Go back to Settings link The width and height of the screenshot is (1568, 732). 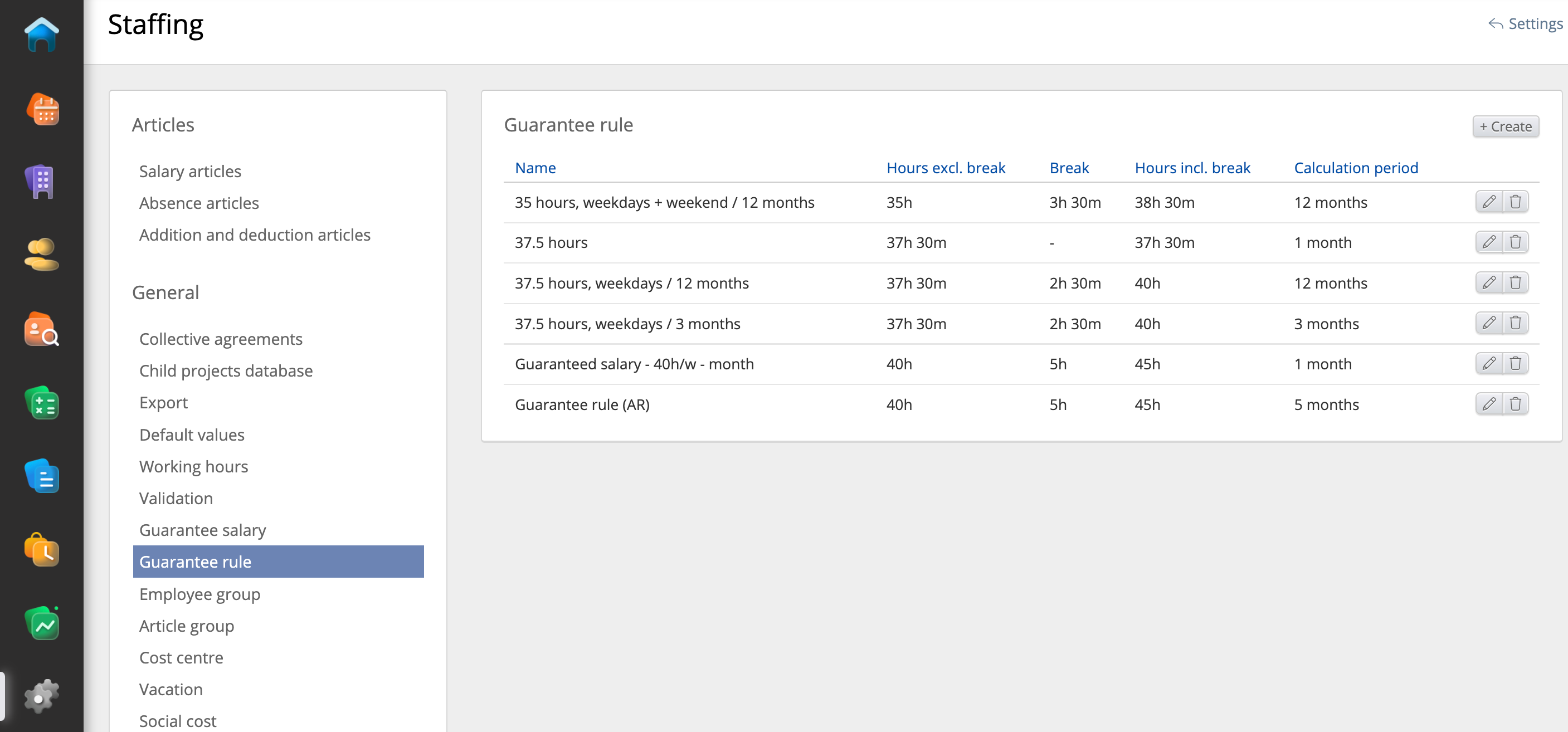pos(1526,24)
